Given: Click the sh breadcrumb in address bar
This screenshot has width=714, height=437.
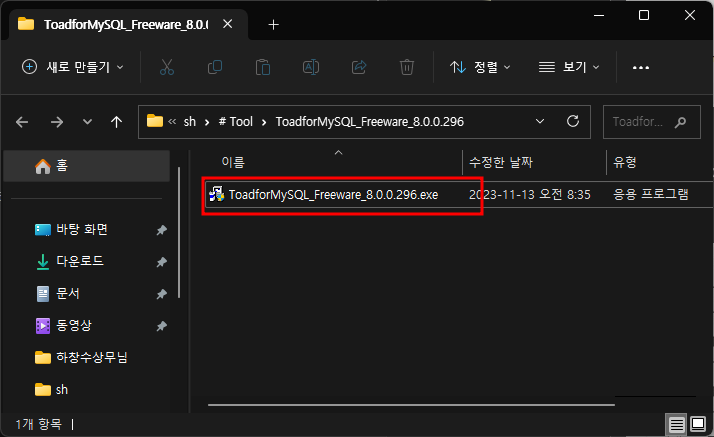Looking at the screenshot, I should point(189,122).
